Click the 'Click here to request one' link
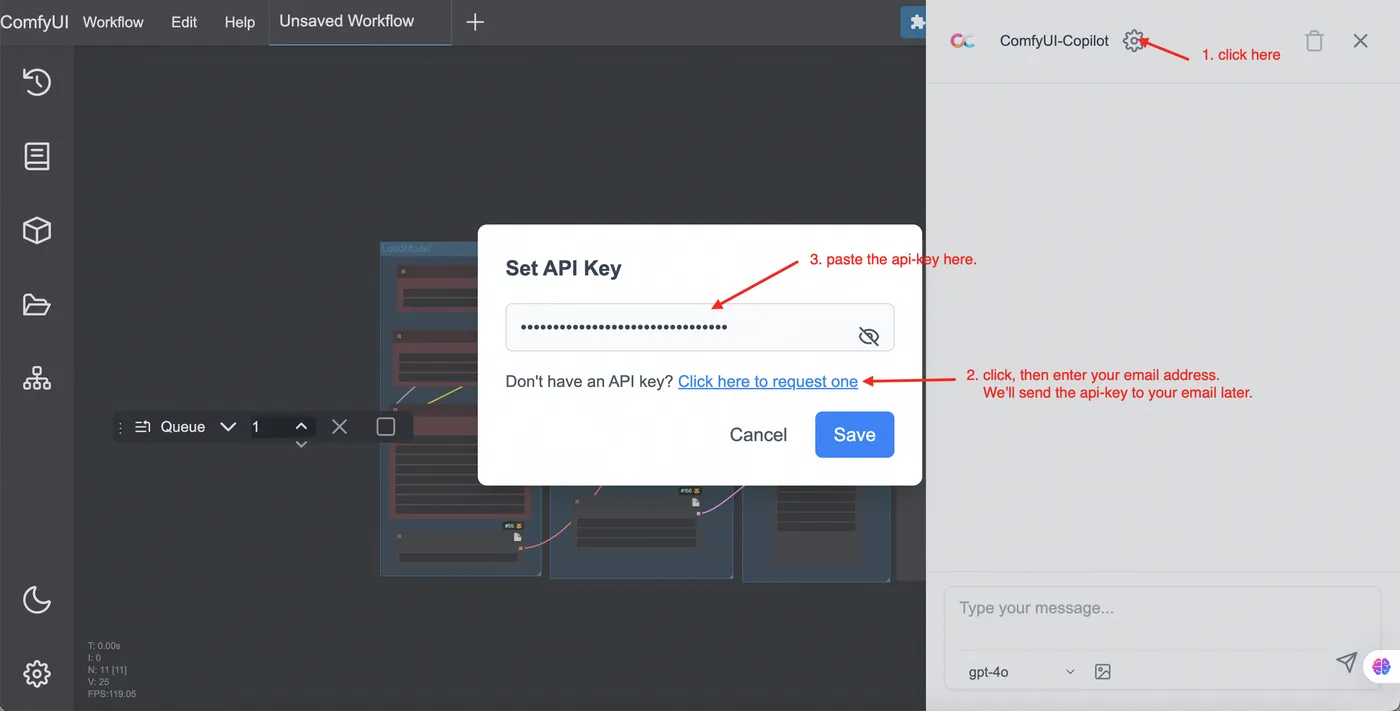 tap(768, 381)
